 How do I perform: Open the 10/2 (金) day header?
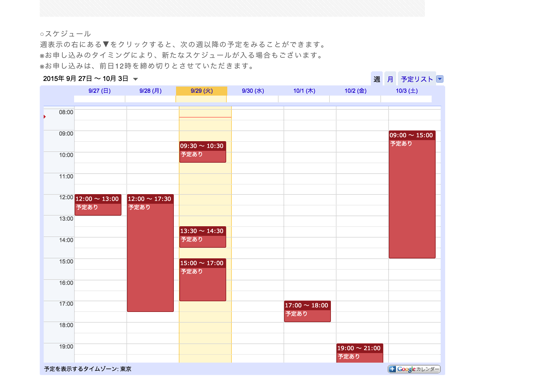pyautogui.click(x=355, y=91)
